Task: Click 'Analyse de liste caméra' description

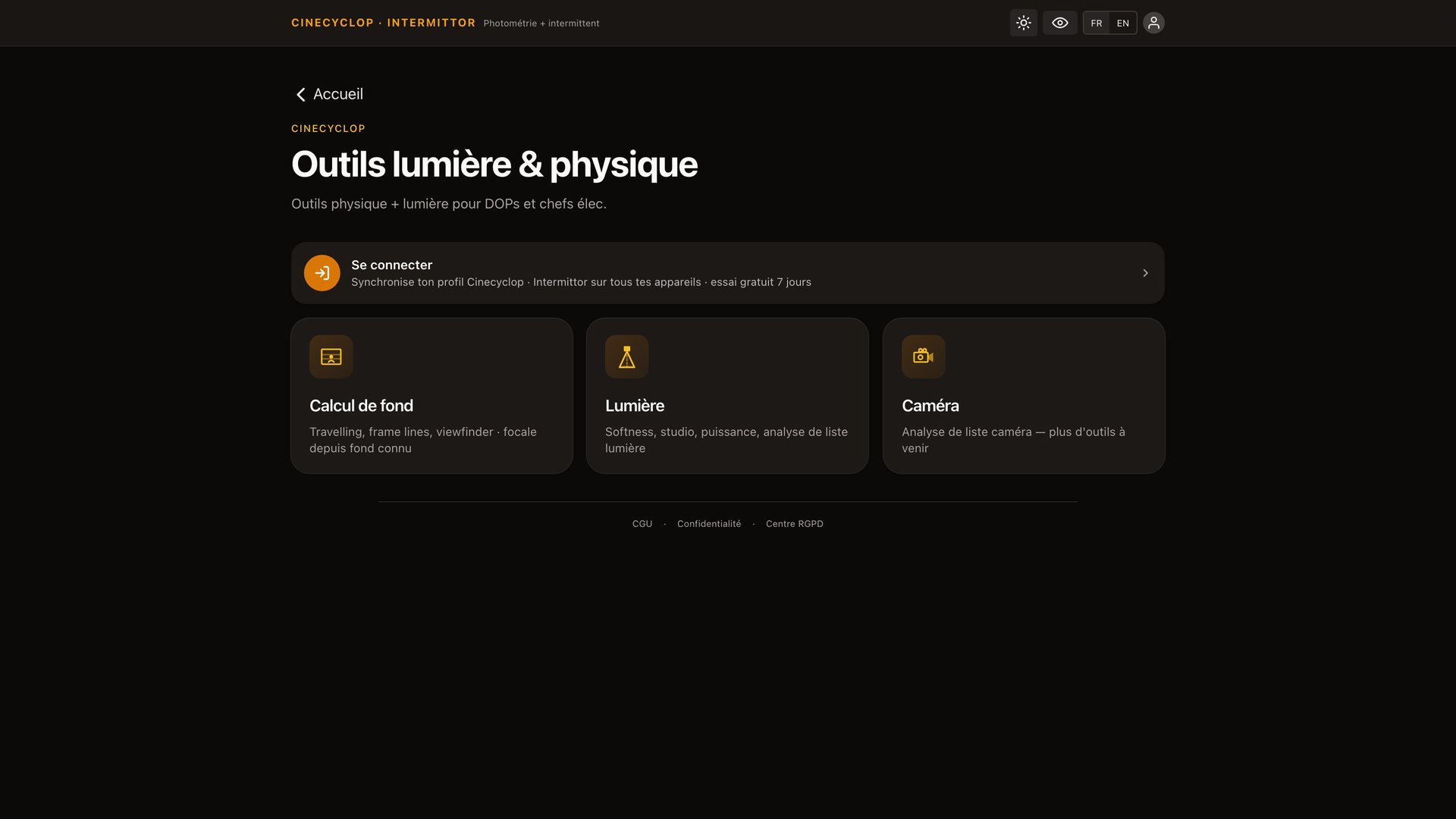Action: tap(1013, 440)
